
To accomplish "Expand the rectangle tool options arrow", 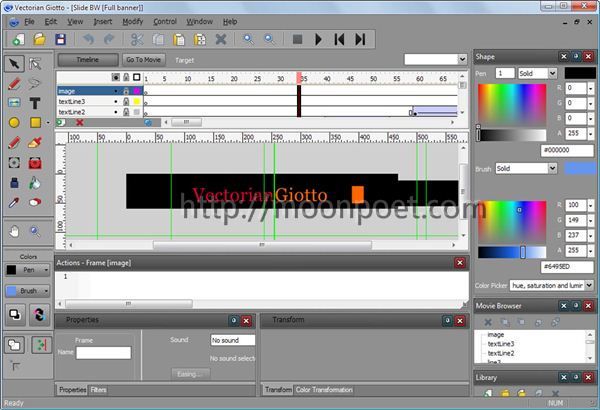I will (x=48, y=123).
